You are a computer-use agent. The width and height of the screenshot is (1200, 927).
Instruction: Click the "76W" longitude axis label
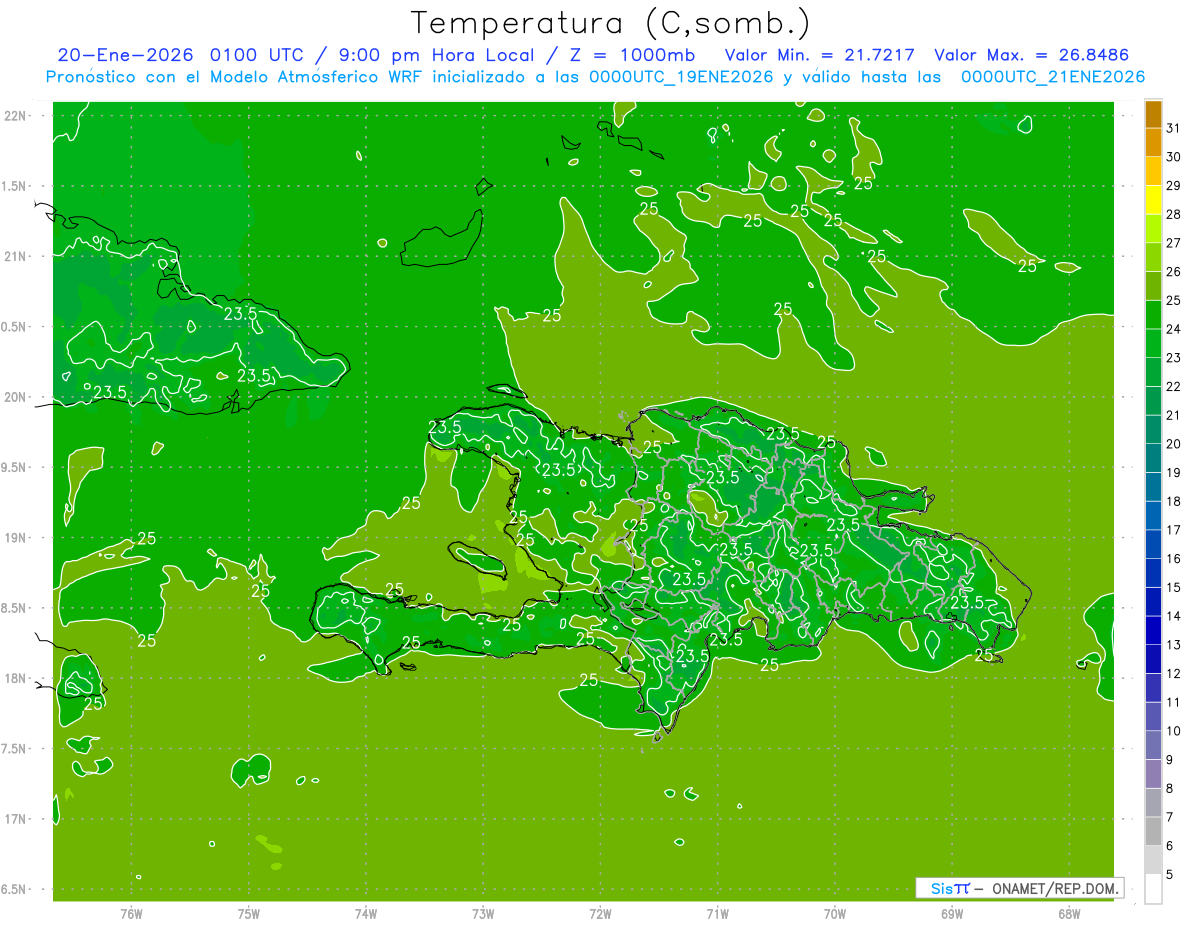pos(131,913)
